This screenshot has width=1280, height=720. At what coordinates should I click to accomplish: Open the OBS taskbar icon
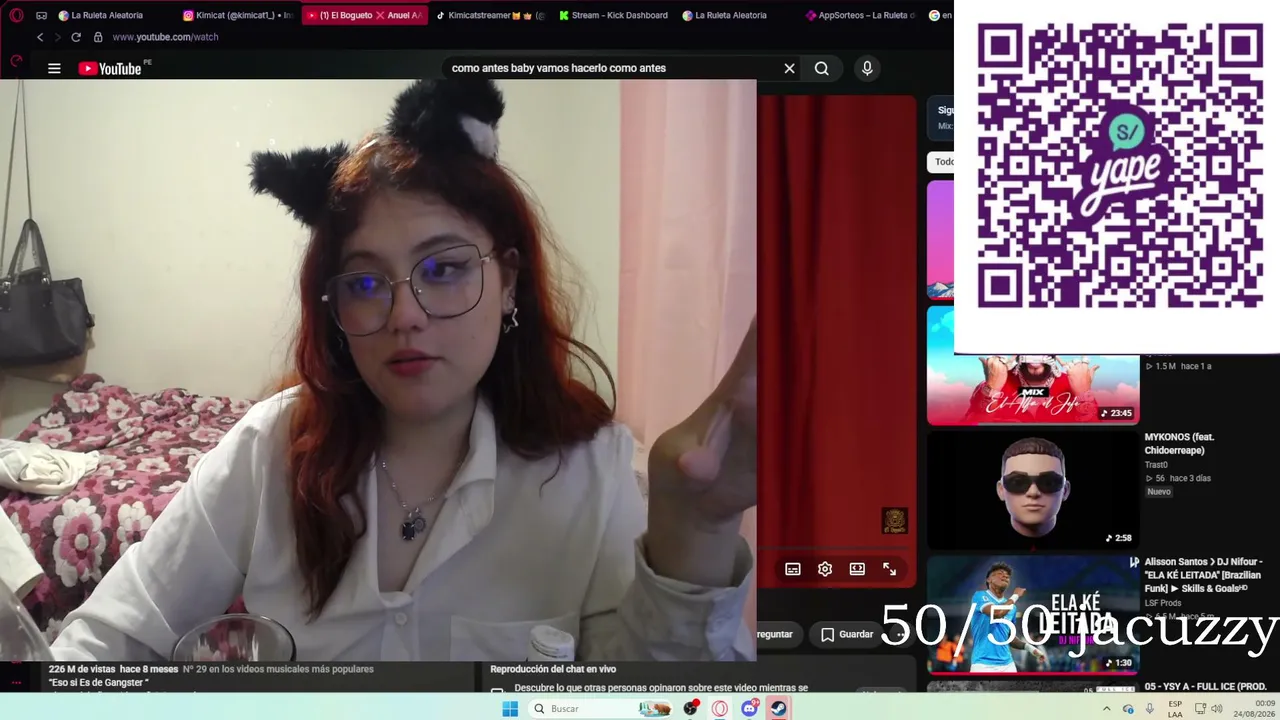click(691, 708)
